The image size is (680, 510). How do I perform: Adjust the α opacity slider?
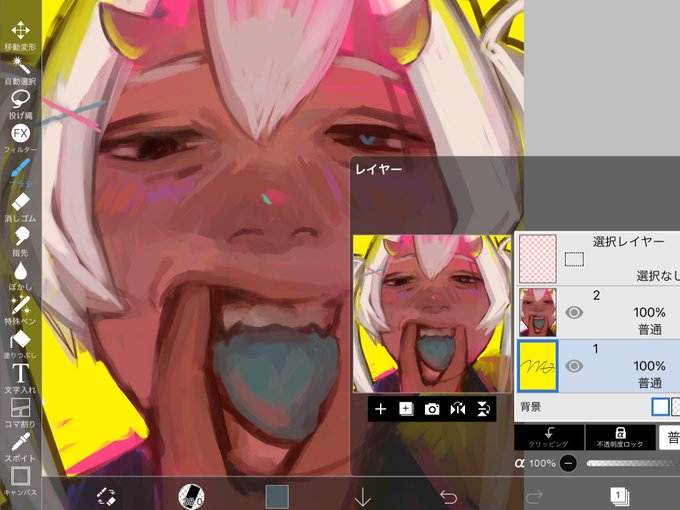pos(632,463)
